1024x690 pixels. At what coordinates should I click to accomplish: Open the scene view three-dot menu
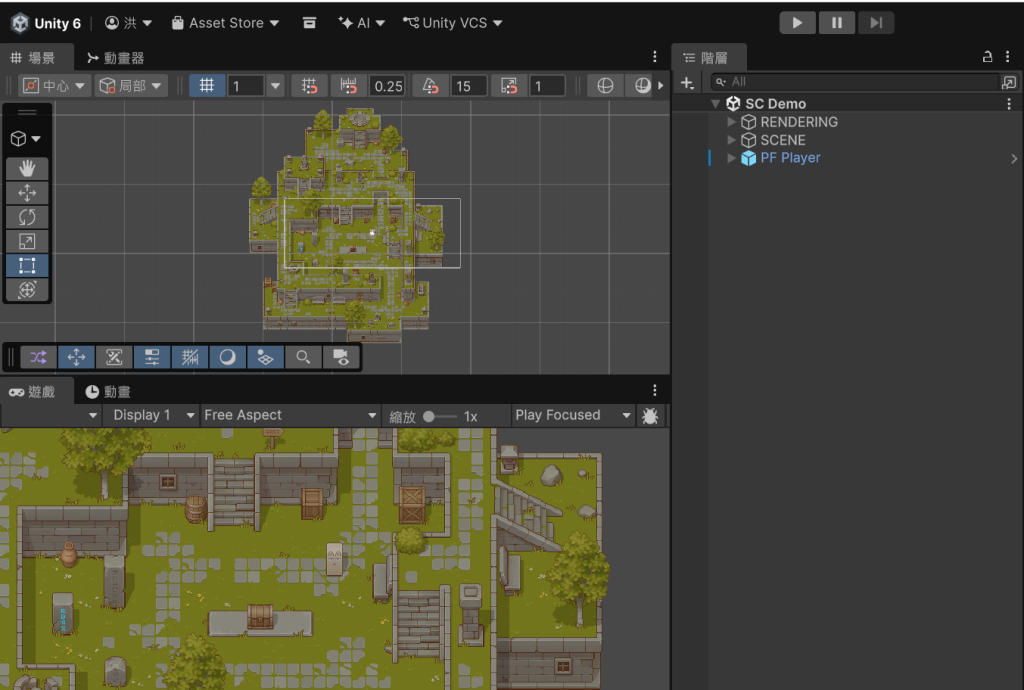coord(654,57)
